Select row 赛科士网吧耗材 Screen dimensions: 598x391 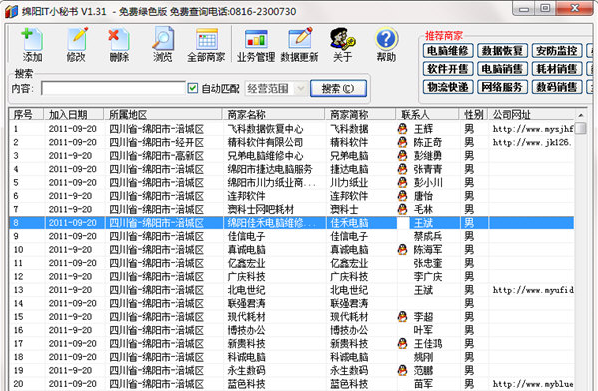(291, 209)
